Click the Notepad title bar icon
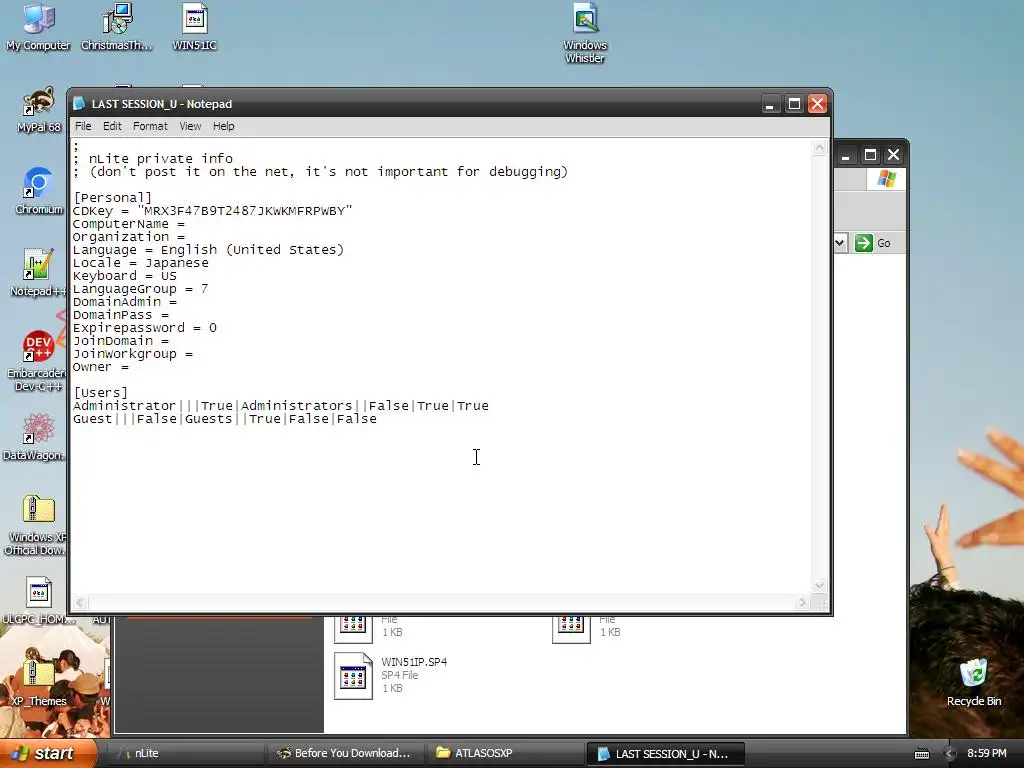1024x768 pixels. point(80,104)
